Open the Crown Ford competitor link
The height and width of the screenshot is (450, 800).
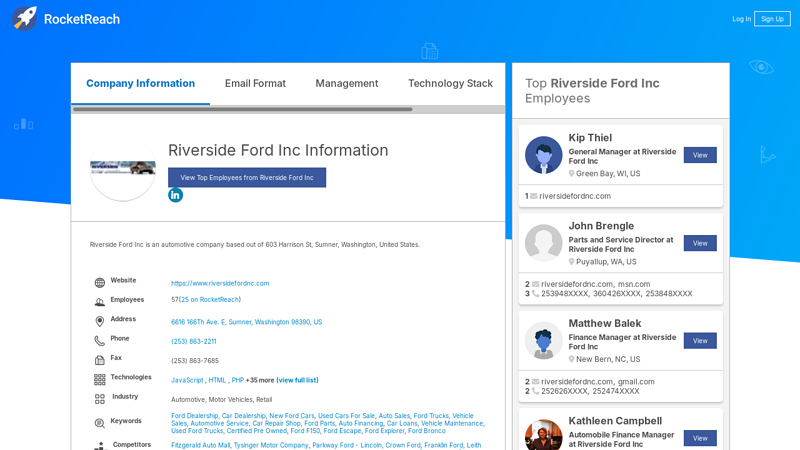coord(403,445)
